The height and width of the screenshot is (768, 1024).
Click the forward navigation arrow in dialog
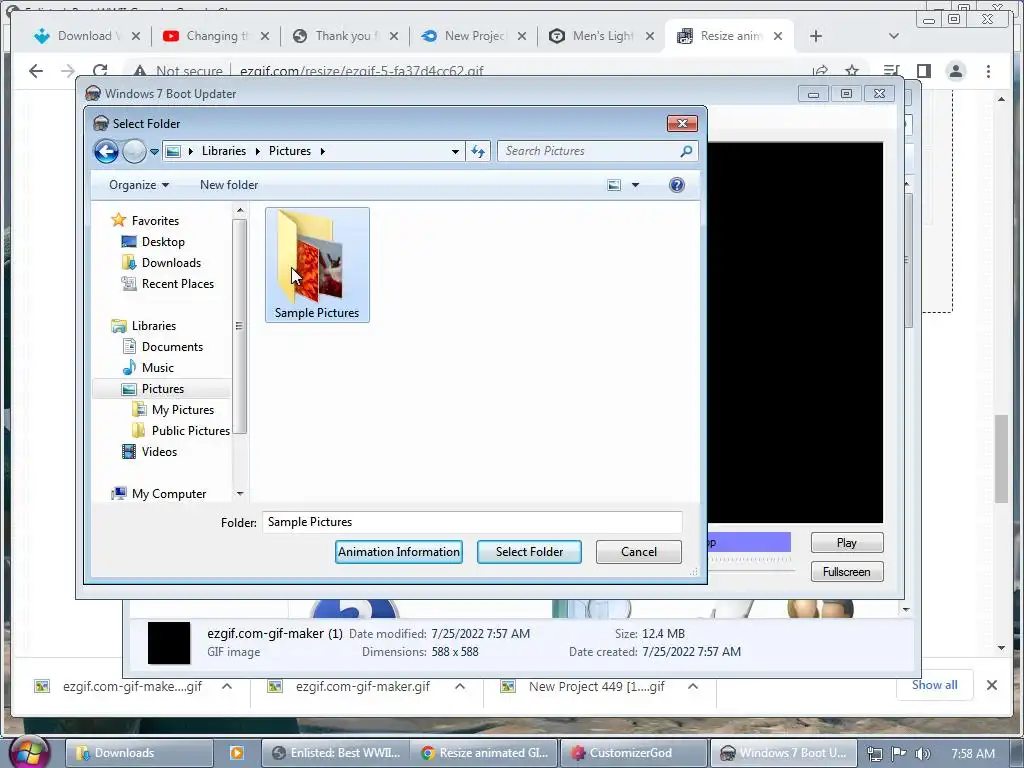tap(135, 151)
